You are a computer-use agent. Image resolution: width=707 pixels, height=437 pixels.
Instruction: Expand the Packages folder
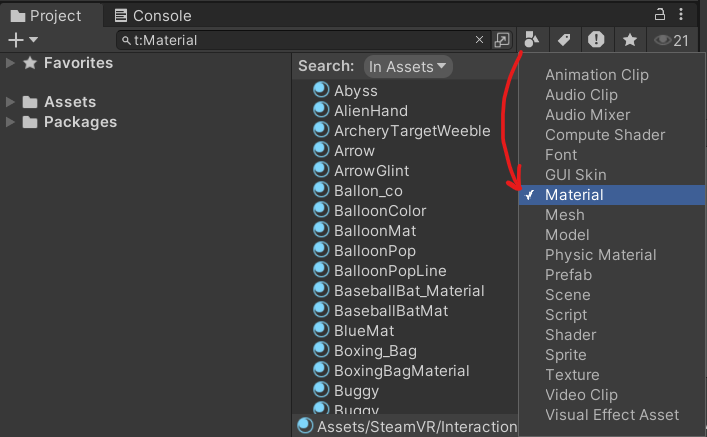tap(11, 122)
